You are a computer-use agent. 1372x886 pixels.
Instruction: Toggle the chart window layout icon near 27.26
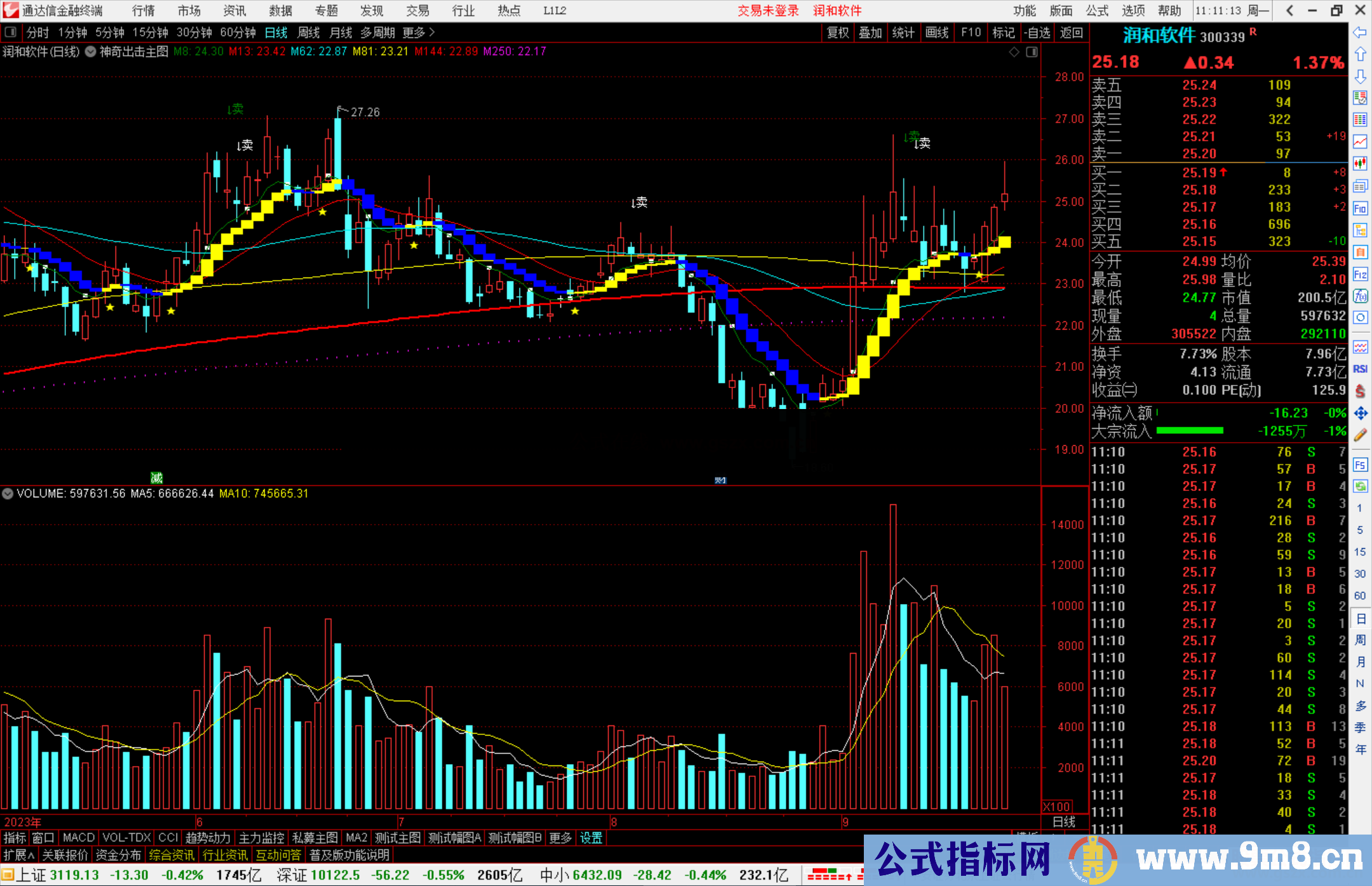coord(1032,52)
